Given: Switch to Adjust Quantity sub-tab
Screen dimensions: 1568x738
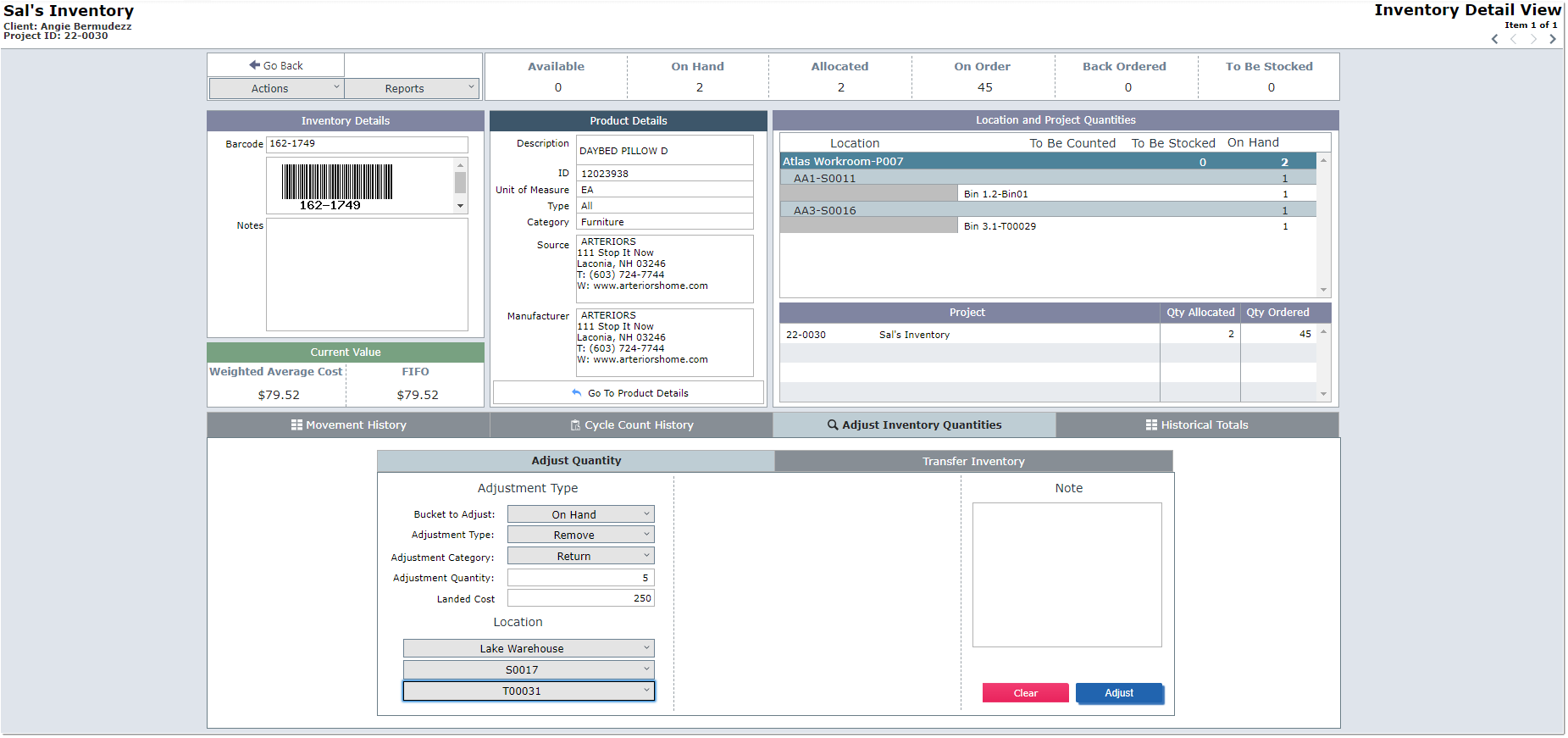Looking at the screenshot, I should click(x=576, y=461).
